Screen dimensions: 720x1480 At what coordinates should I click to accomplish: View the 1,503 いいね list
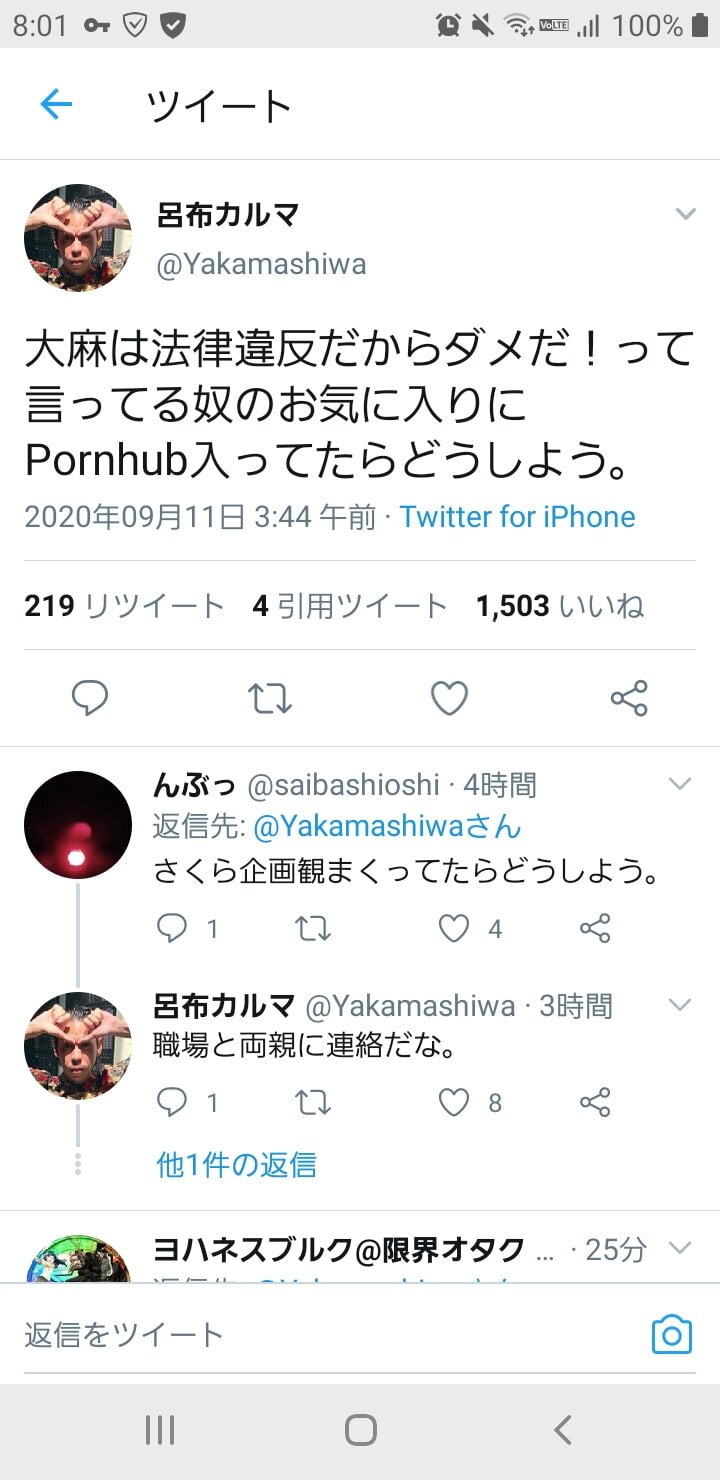(559, 606)
